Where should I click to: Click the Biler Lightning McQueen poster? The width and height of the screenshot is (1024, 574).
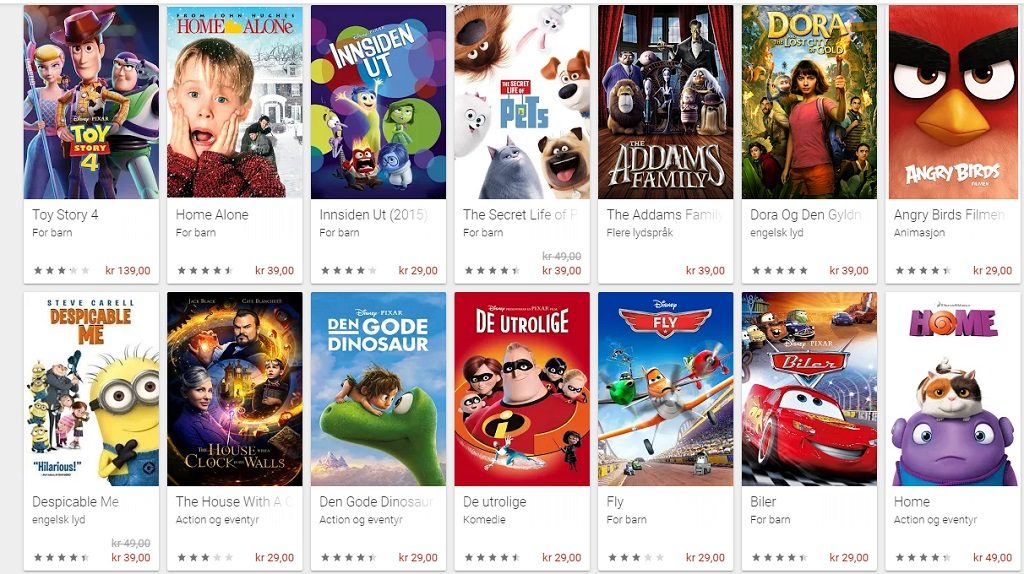tap(809, 389)
